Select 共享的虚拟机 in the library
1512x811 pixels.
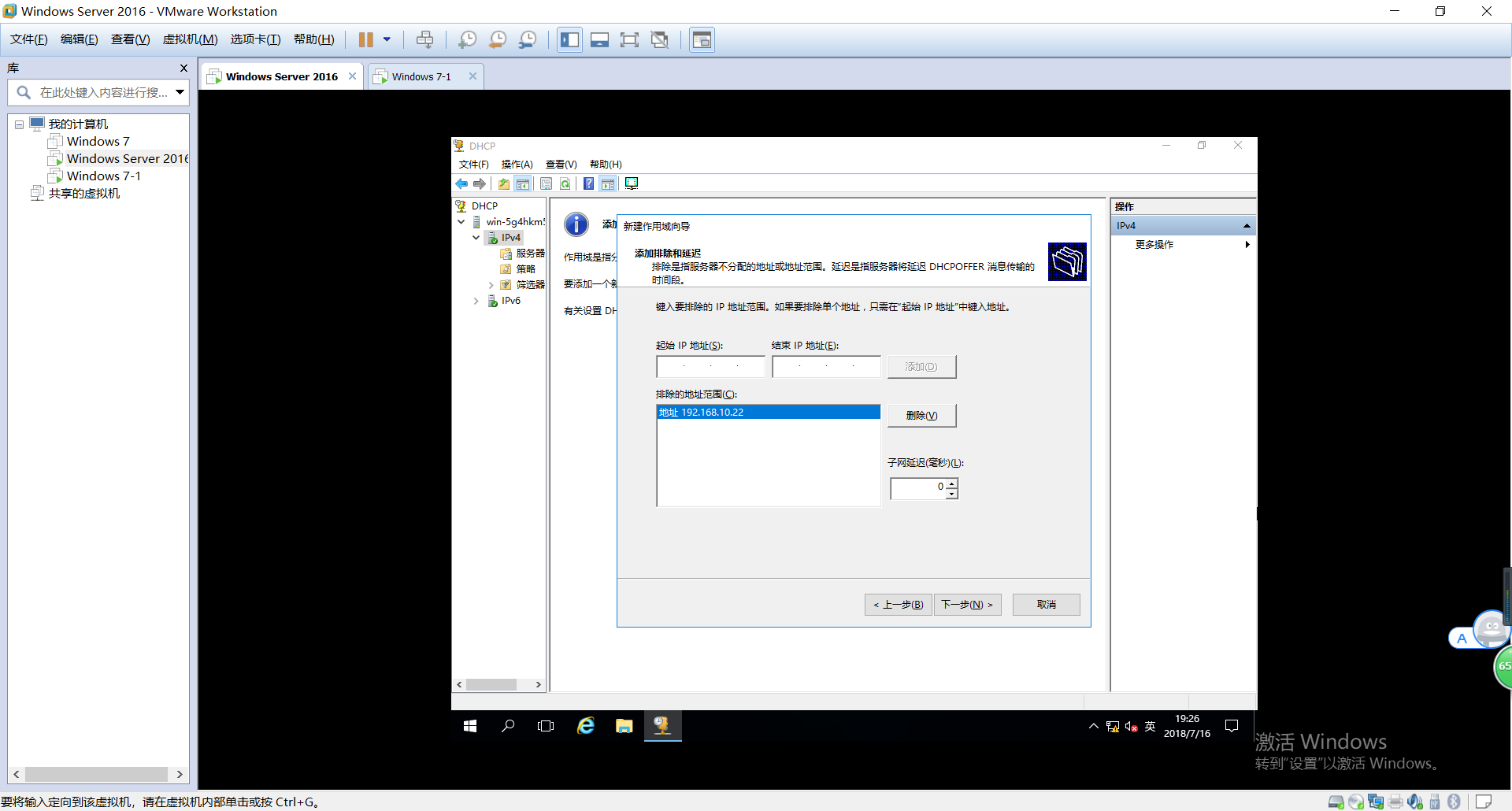tap(83, 194)
